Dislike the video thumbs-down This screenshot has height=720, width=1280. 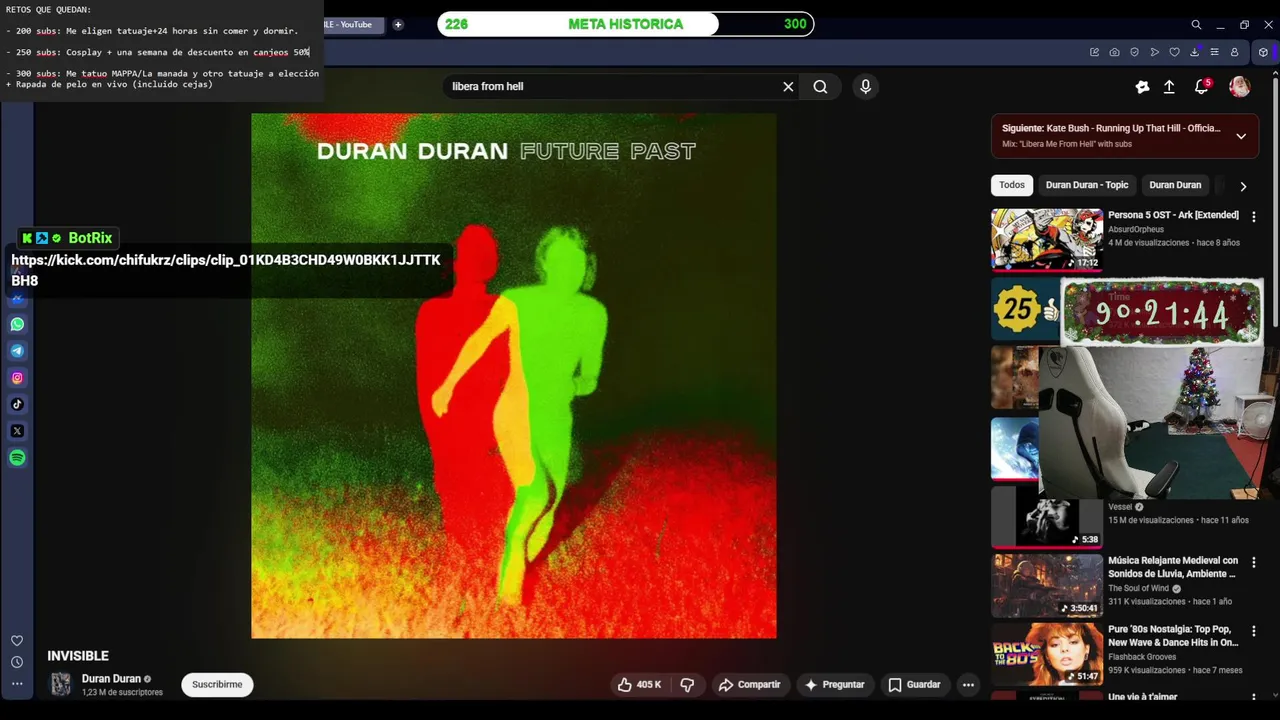(x=687, y=684)
